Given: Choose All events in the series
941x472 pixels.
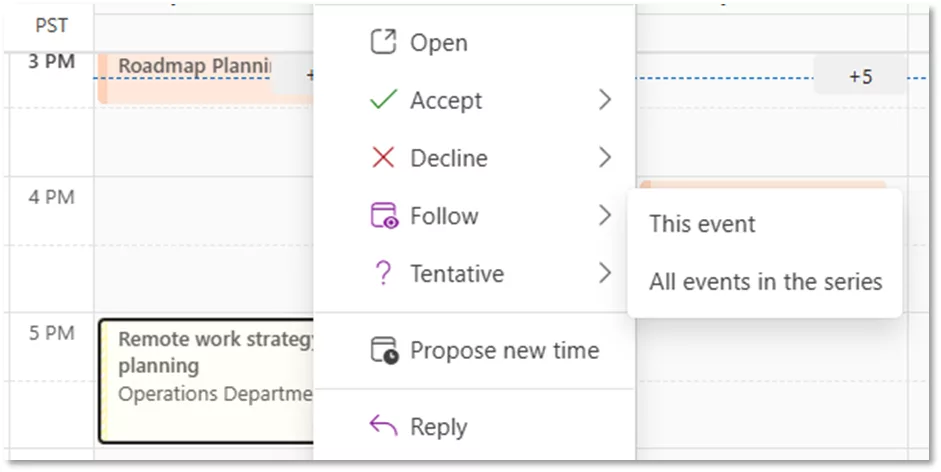Looking at the screenshot, I should 765,282.
